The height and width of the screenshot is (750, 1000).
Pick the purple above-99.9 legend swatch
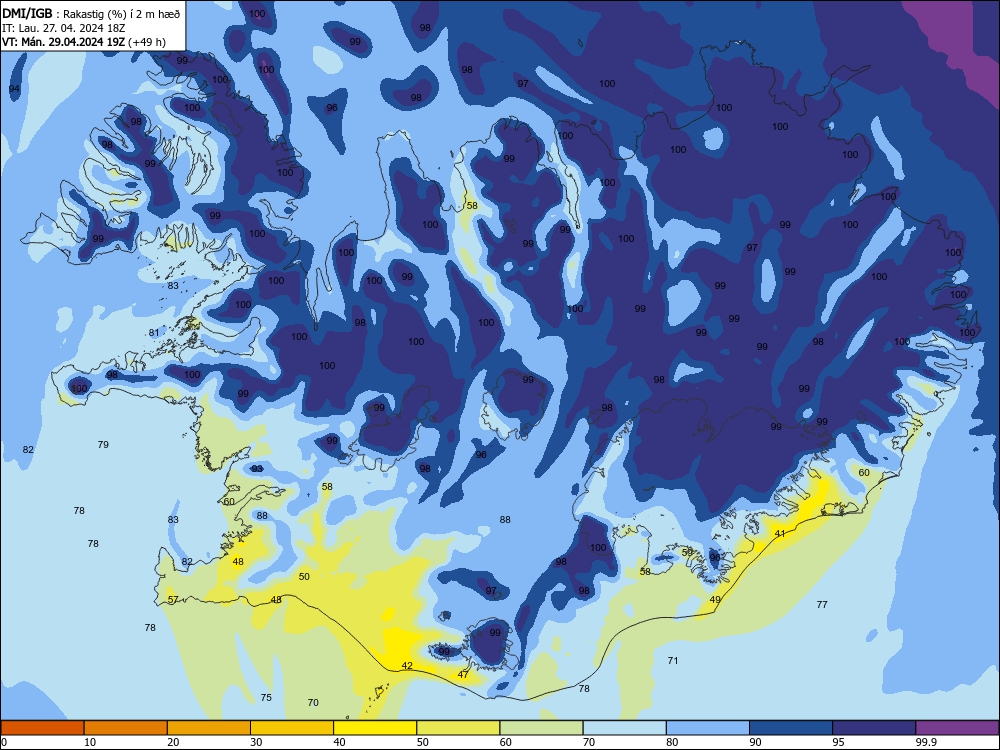957,728
